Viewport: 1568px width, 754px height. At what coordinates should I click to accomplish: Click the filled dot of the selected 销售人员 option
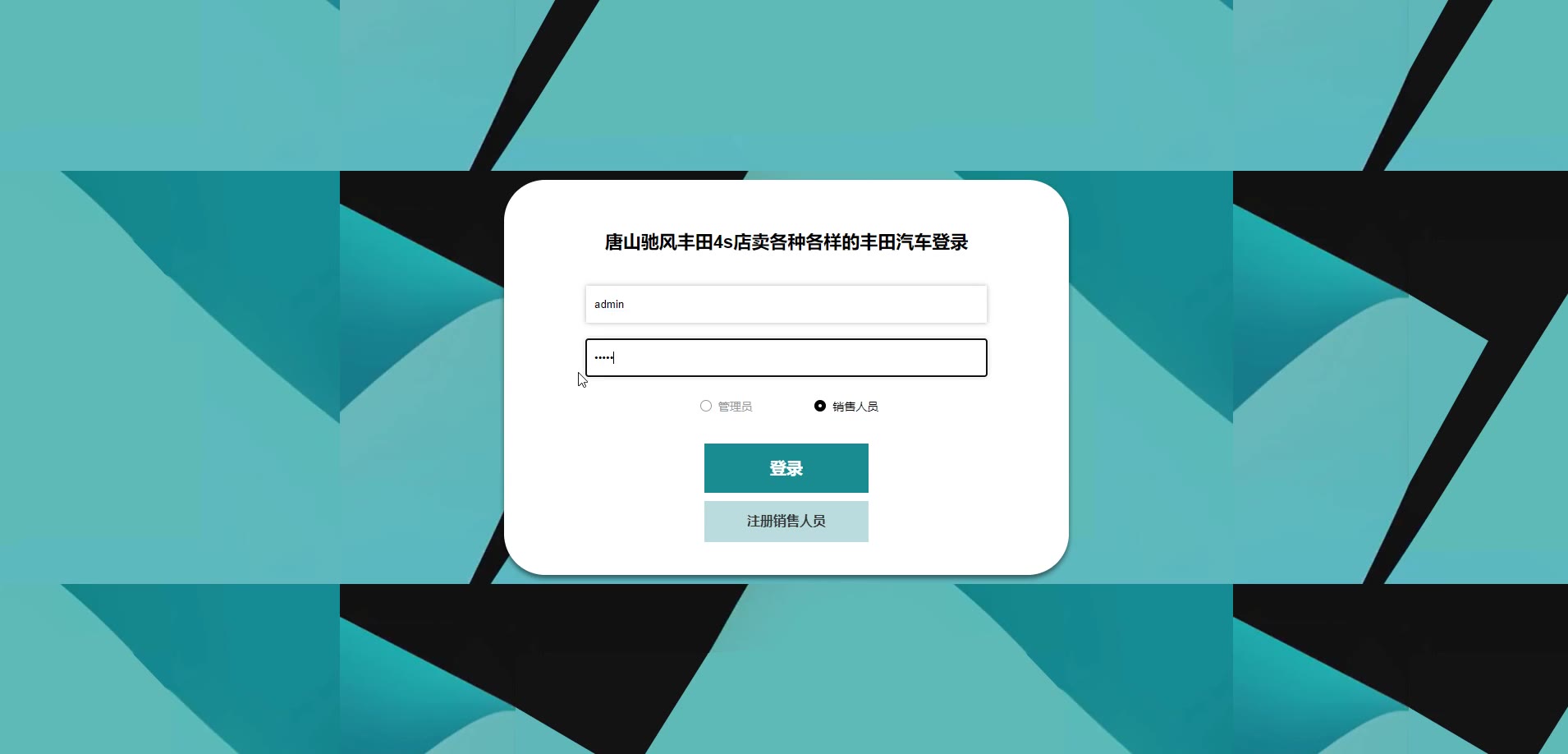pos(820,406)
